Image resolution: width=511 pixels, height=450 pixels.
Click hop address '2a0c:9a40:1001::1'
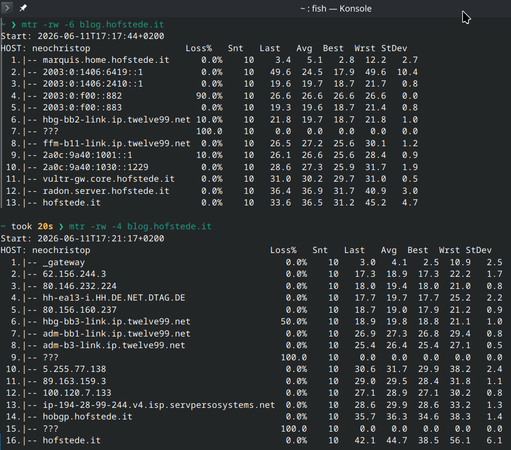(x=87, y=155)
